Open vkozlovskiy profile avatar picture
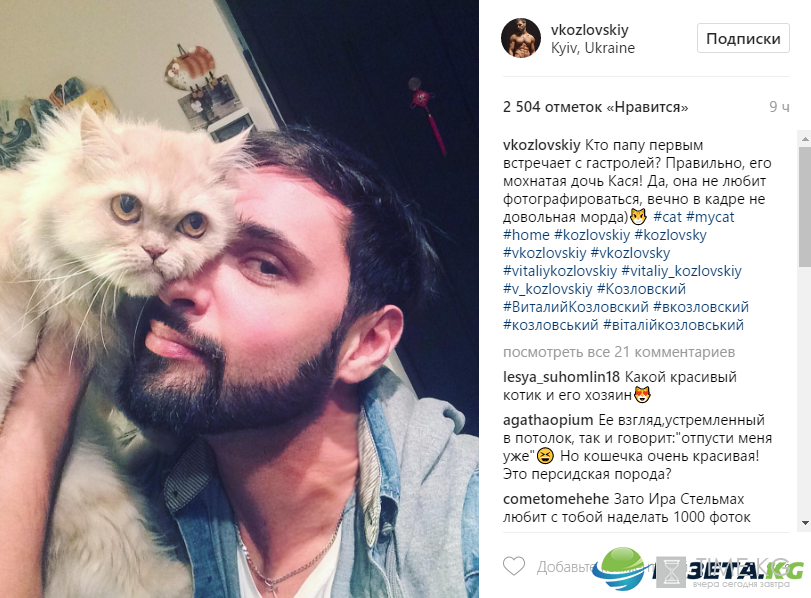 pyautogui.click(x=521, y=38)
